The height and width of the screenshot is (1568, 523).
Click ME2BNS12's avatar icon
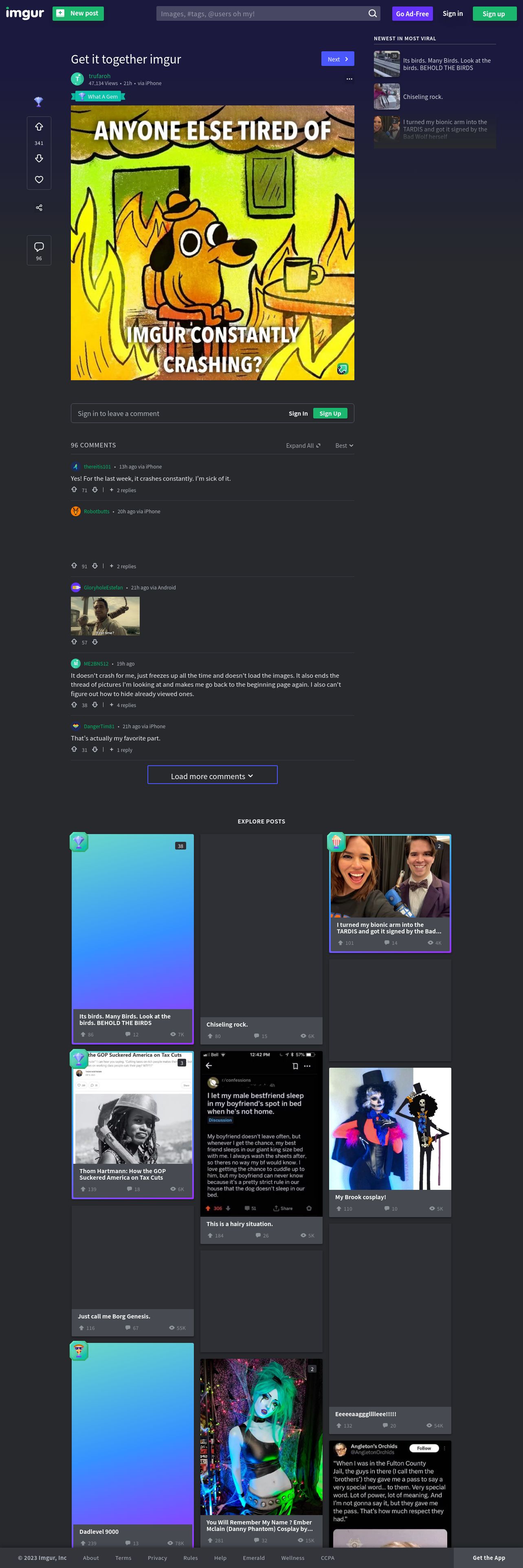click(75, 664)
